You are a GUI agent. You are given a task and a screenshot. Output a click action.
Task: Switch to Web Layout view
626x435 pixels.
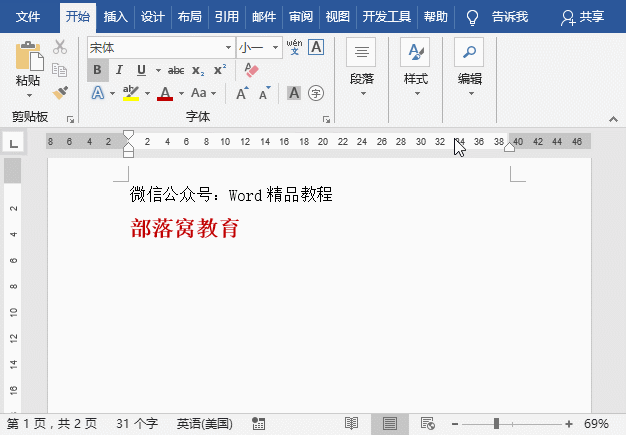click(x=428, y=423)
